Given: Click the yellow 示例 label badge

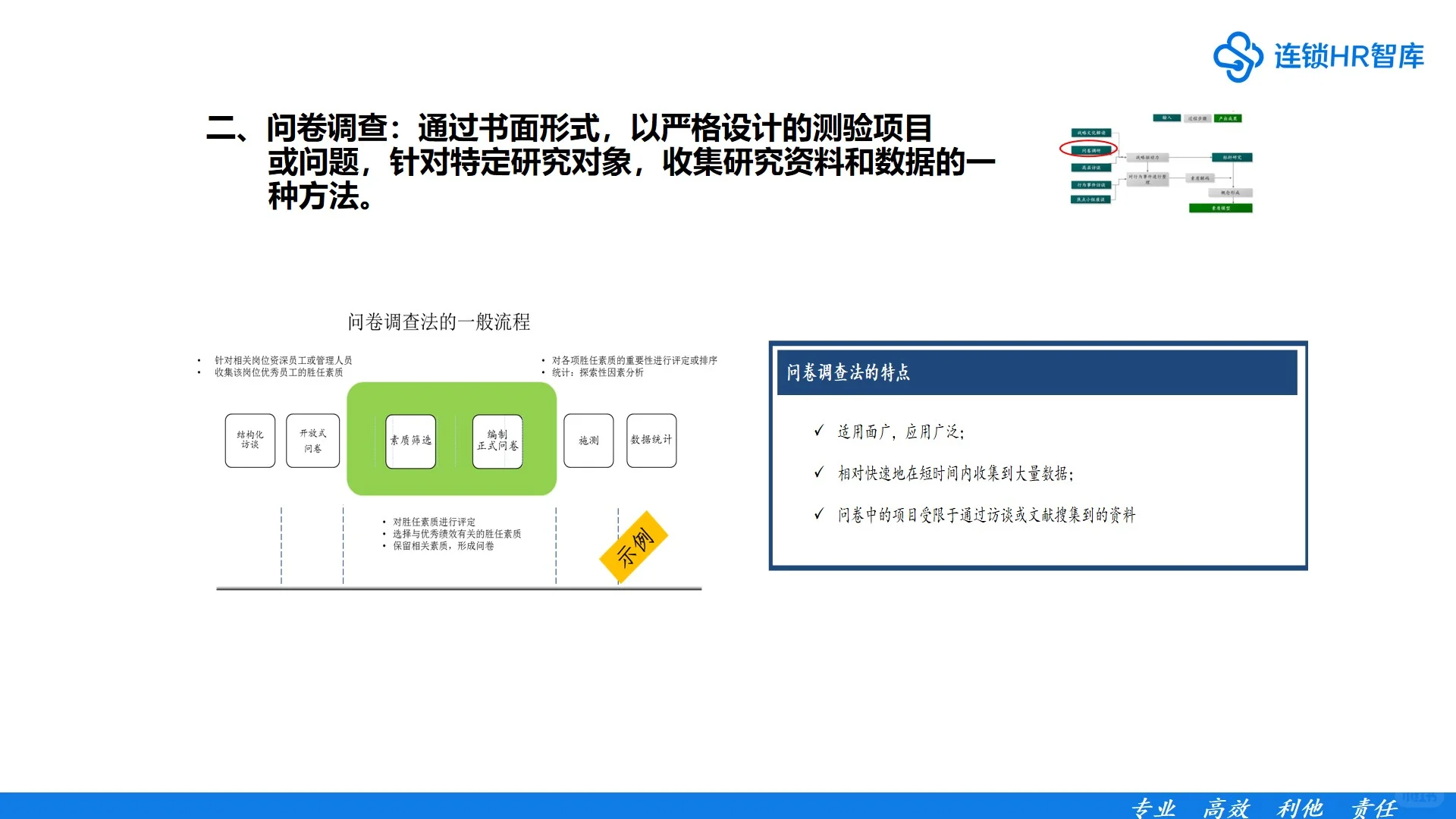Looking at the screenshot, I should pos(634,547).
